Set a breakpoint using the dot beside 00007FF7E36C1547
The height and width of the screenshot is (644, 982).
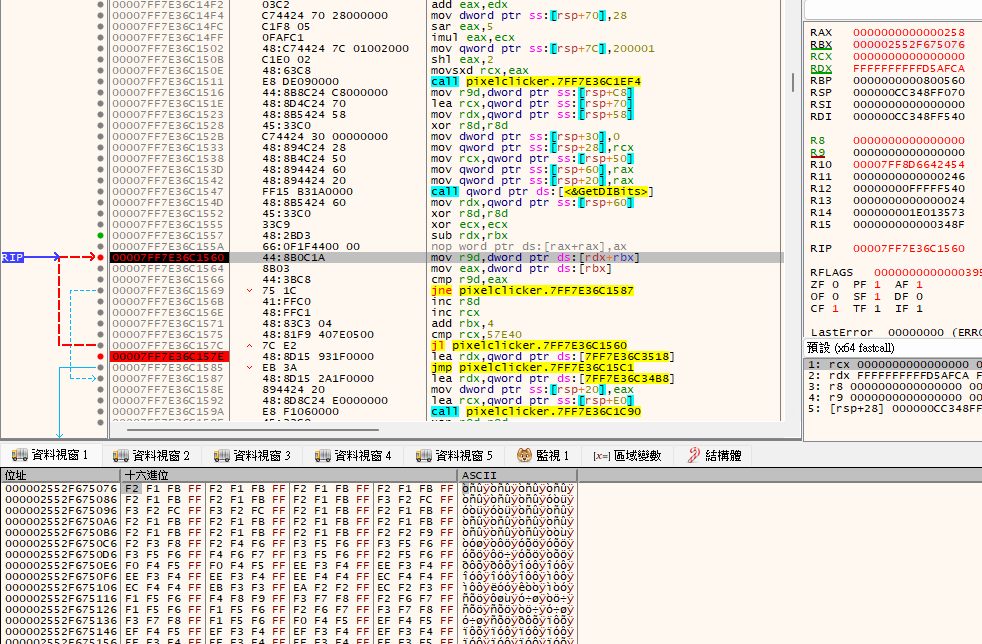[x=100, y=192]
